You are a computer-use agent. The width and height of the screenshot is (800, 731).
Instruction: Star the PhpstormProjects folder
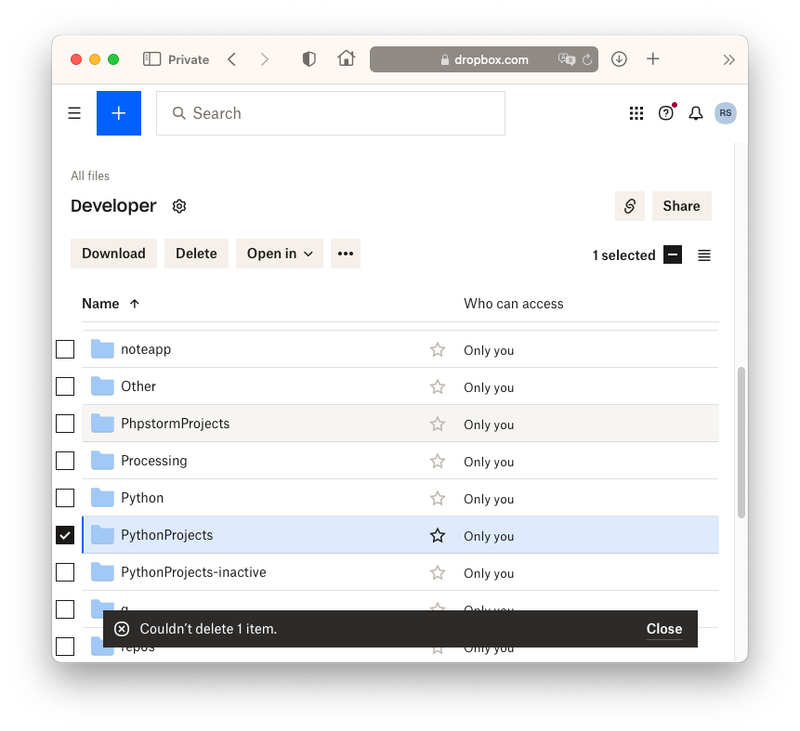click(437, 424)
